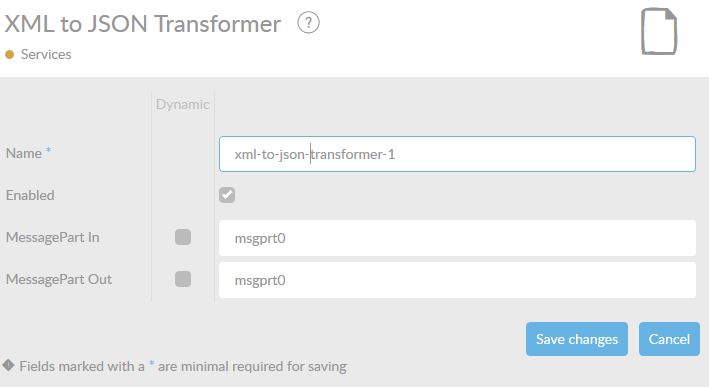Click the required fields footer note
Screen dimensions: 709x387
click(183, 366)
